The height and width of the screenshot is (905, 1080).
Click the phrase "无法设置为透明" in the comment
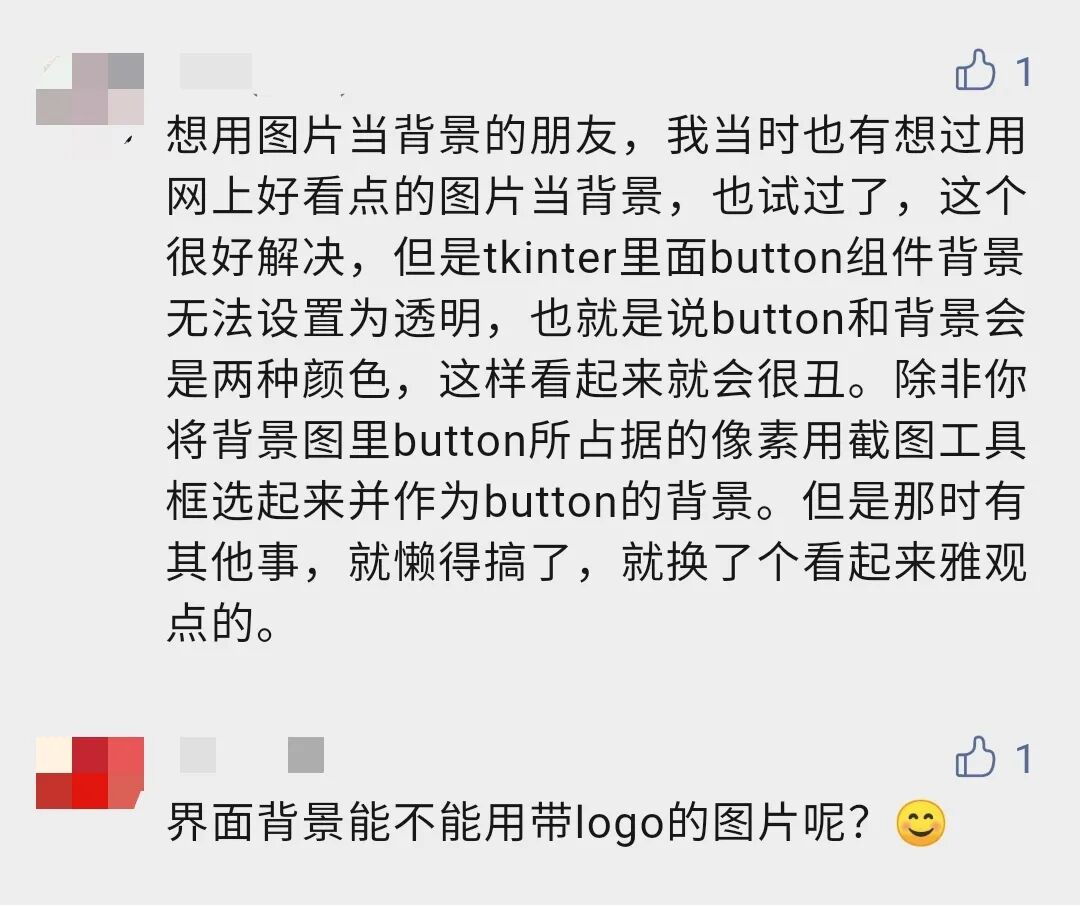click(324, 318)
